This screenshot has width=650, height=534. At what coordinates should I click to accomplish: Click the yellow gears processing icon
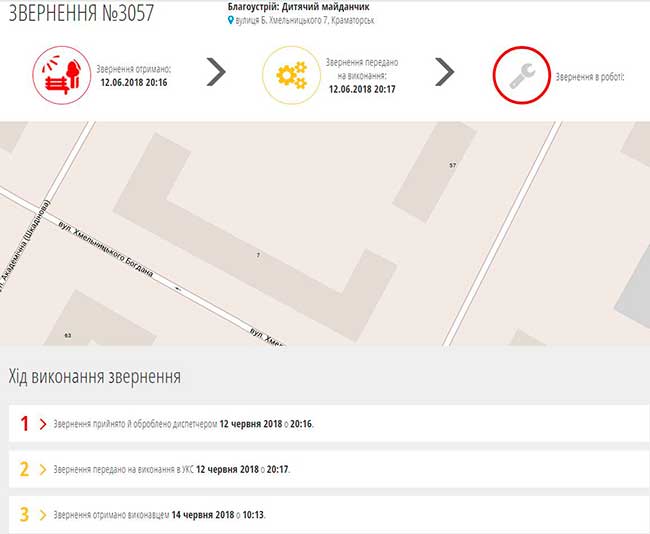point(291,75)
